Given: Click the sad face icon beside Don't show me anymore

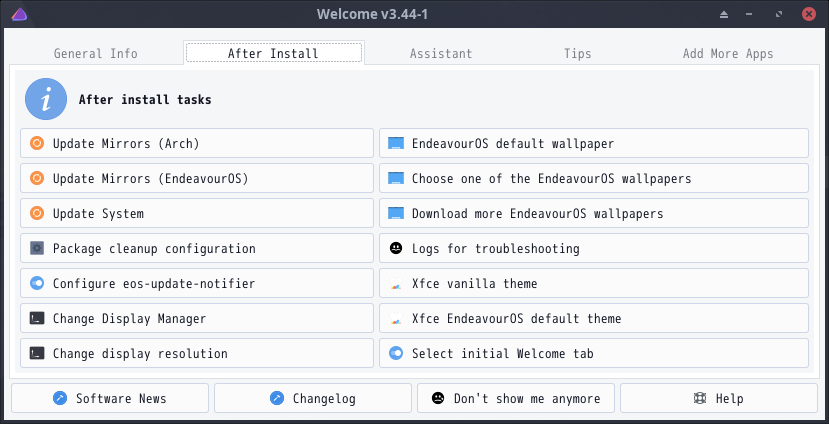Looking at the screenshot, I should (x=438, y=398).
